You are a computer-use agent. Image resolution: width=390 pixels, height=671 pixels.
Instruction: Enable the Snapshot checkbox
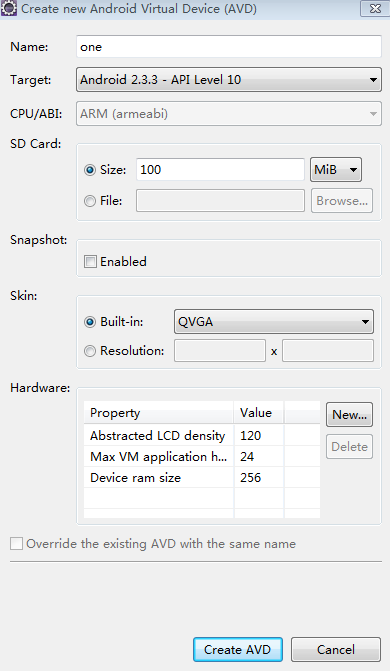pos(90,261)
